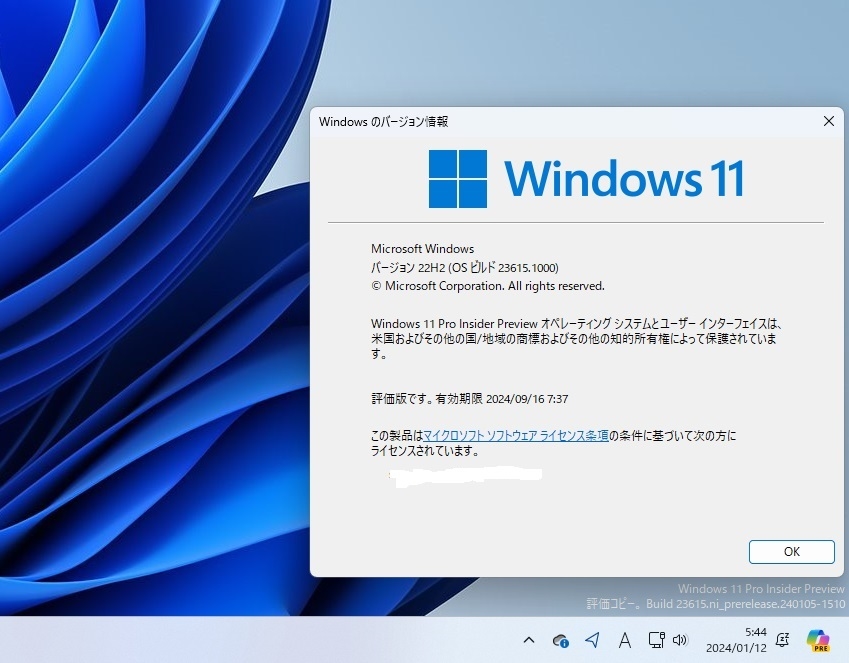Click 'ライセンスされています。' license text line
This screenshot has width=849, height=663.
[425, 451]
